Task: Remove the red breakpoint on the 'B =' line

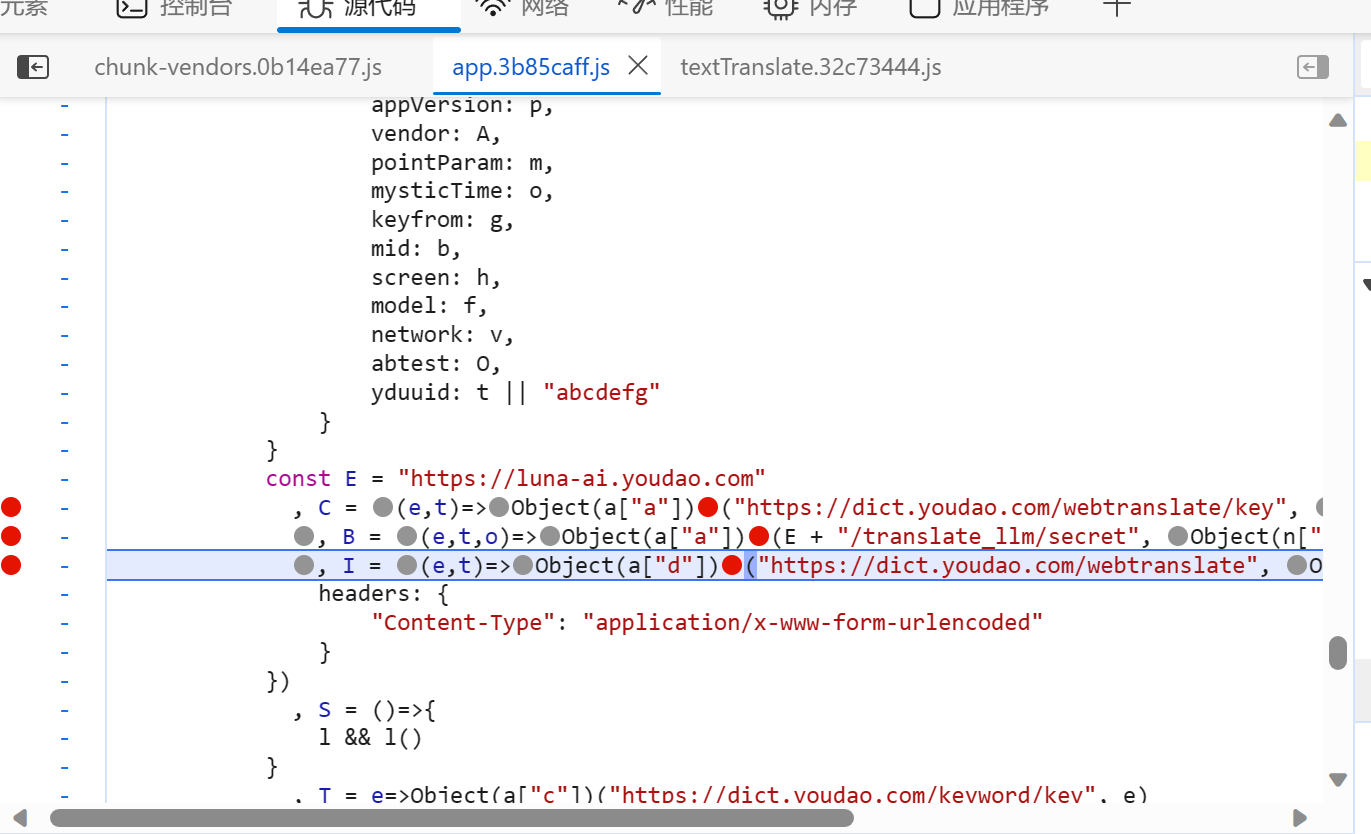Action: tap(11, 536)
